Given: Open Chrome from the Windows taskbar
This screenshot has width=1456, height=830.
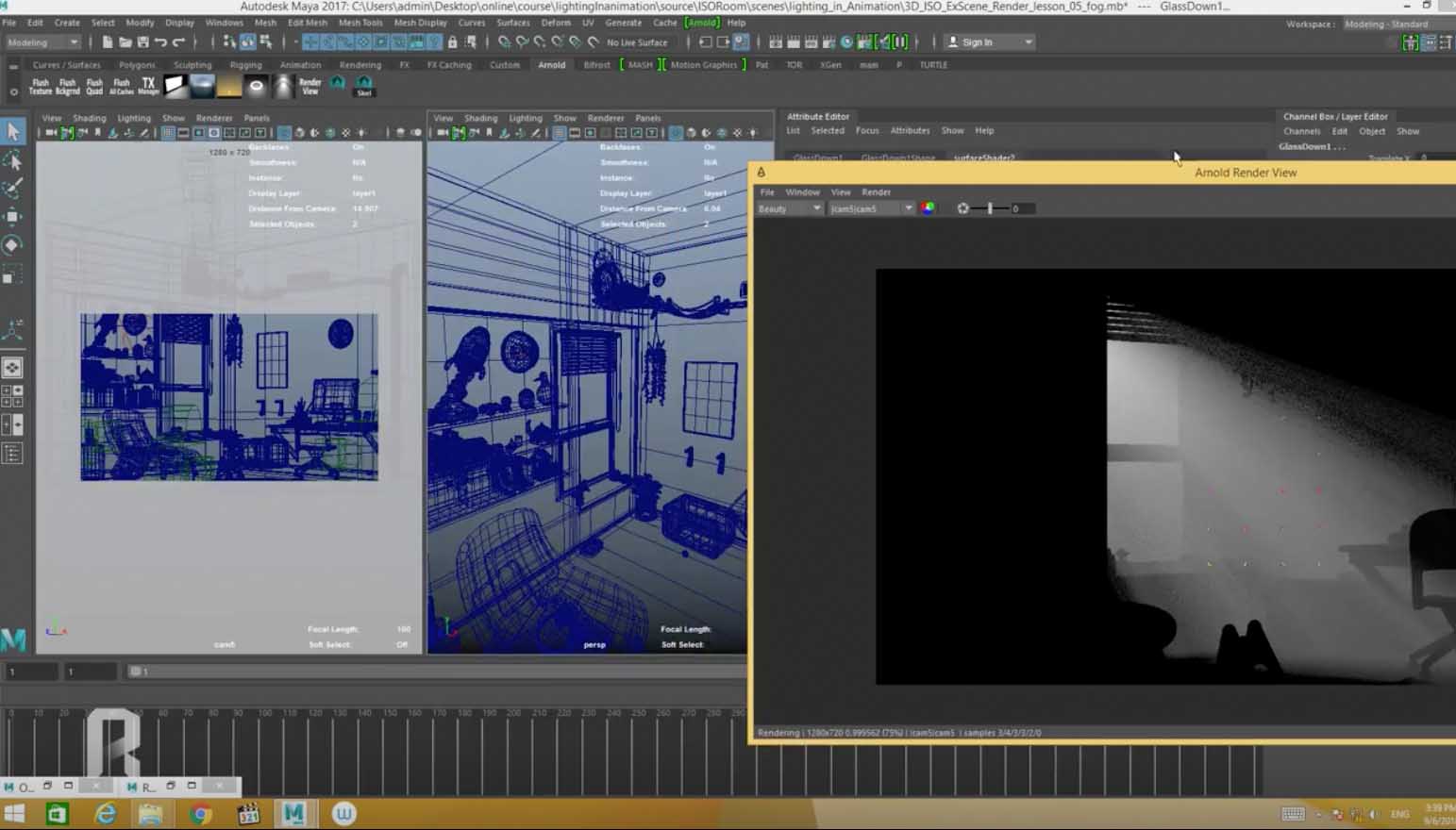Looking at the screenshot, I should (x=200, y=813).
